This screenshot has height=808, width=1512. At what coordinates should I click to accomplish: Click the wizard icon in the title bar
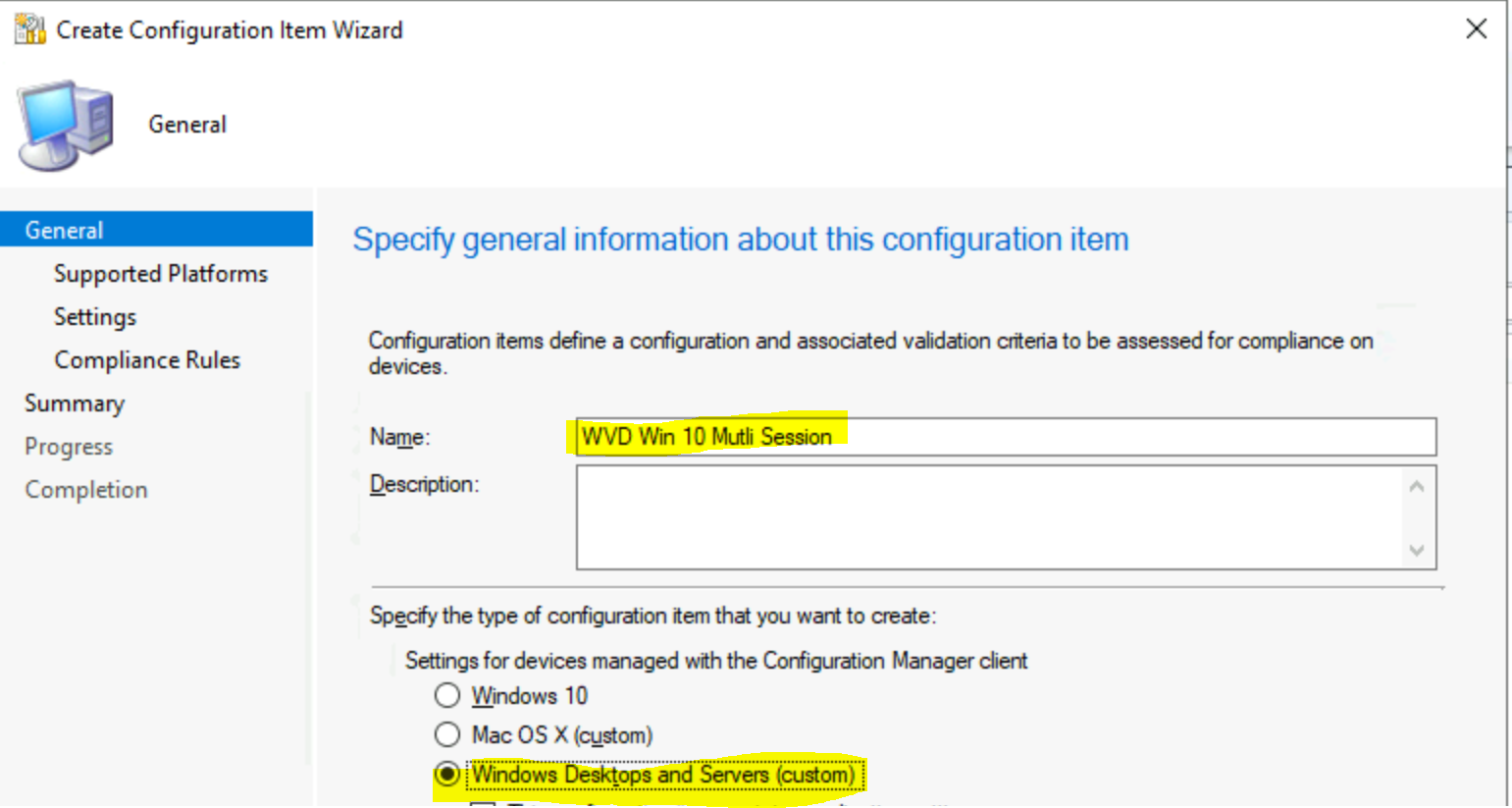click(29, 29)
